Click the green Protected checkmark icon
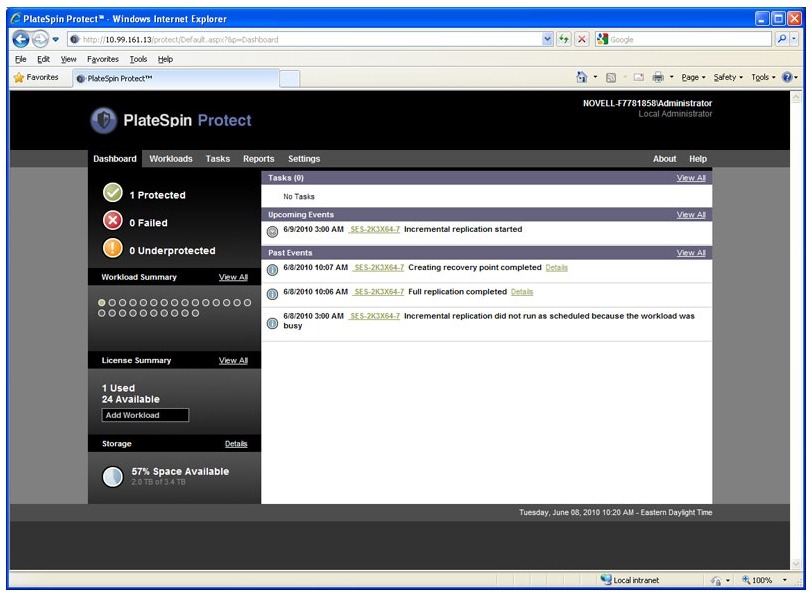The image size is (812, 595). (x=112, y=193)
